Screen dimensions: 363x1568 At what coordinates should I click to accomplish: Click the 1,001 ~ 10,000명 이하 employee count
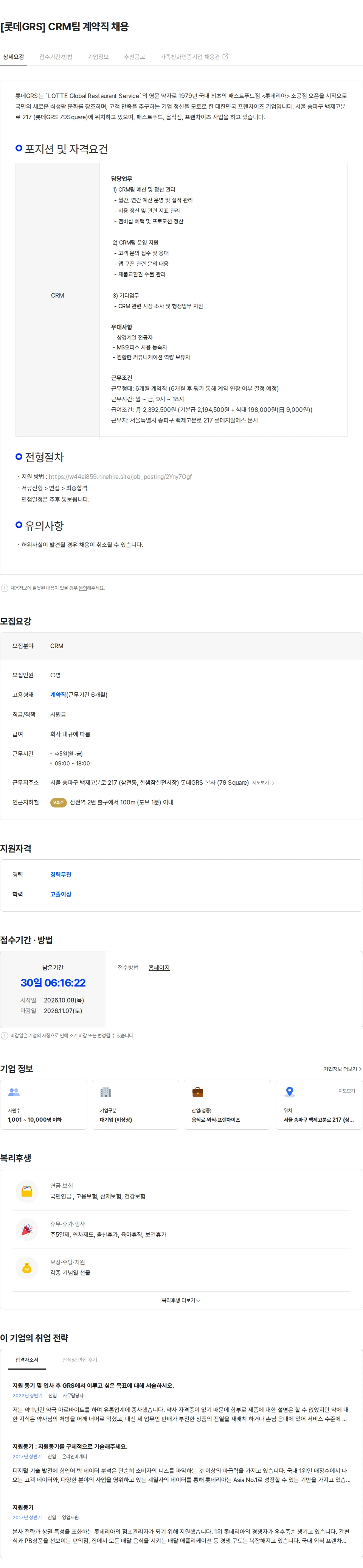(35, 1120)
